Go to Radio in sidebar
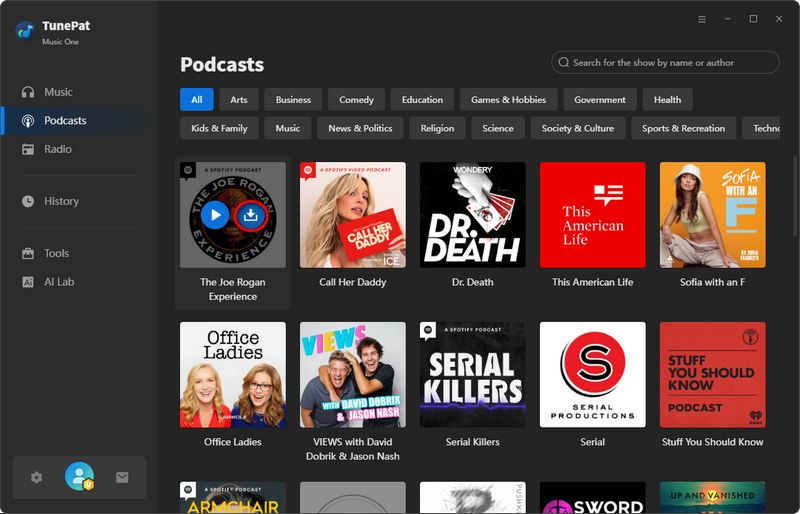This screenshot has width=800, height=514. pos(58,149)
